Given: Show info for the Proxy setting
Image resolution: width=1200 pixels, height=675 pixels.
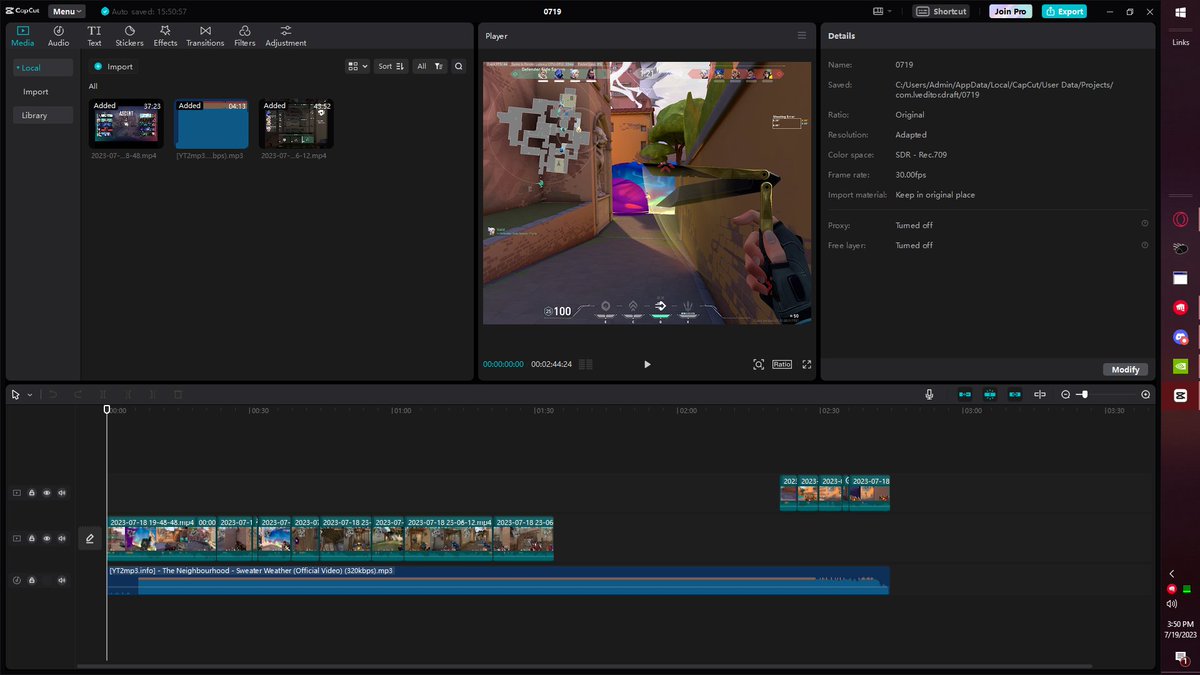Looking at the screenshot, I should click(x=1145, y=224).
